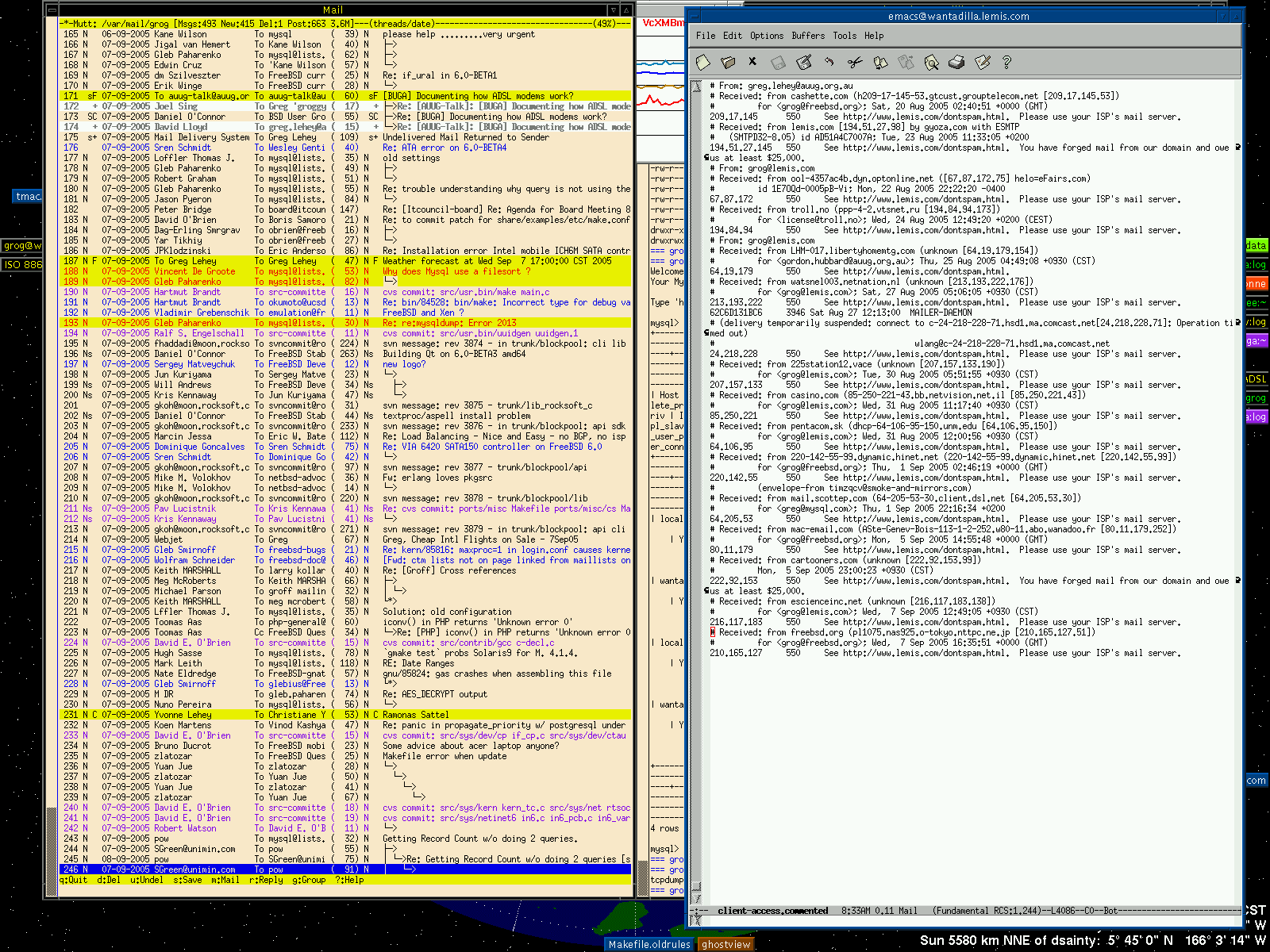The width and height of the screenshot is (1270, 952).
Task: Click the X close-buffer icon in toolbar
Action: (x=752, y=61)
